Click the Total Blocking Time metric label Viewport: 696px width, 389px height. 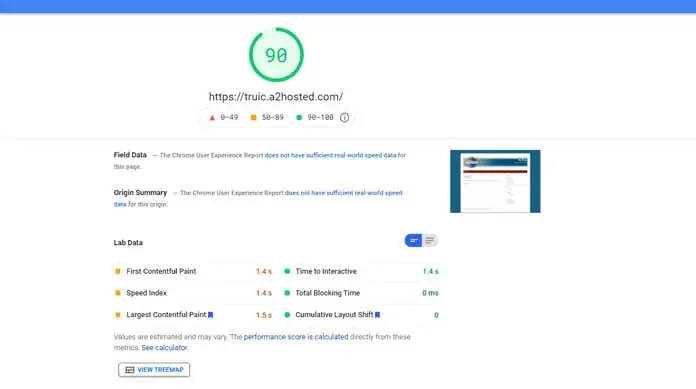(x=328, y=293)
